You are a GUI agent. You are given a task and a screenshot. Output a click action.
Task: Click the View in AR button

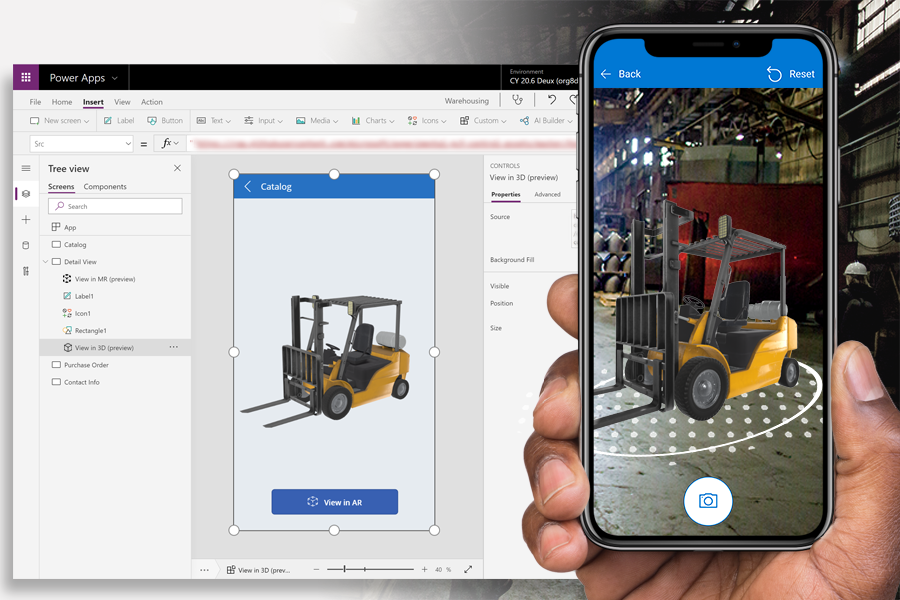click(334, 501)
